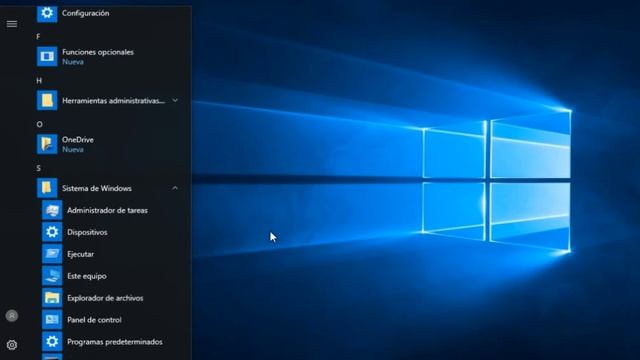Select the Herramientas administrativas folder label
Image resolution: width=640 pixels, height=360 pixels.
pos(113,101)
